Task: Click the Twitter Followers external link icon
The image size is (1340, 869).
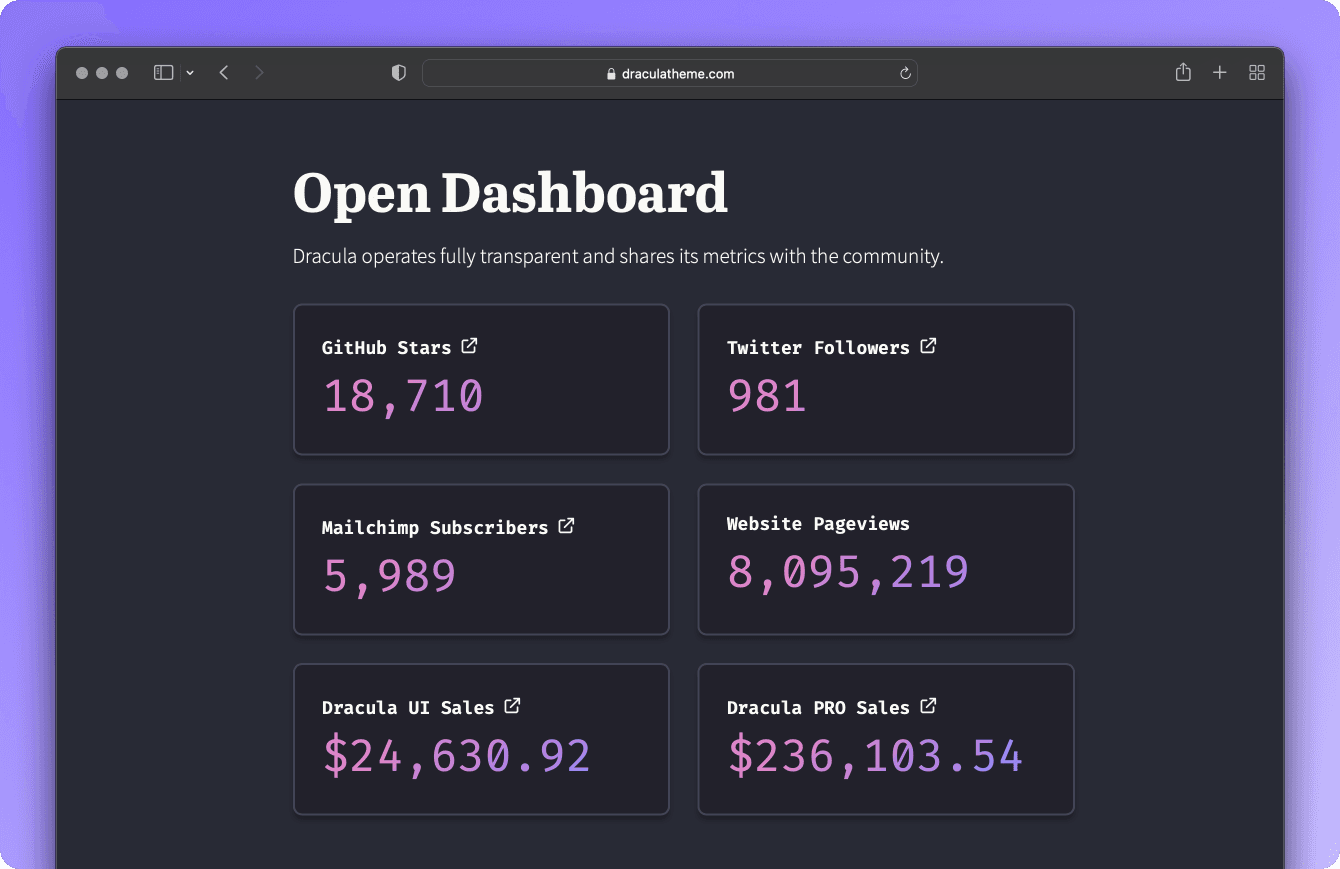Action: (928, 345)
